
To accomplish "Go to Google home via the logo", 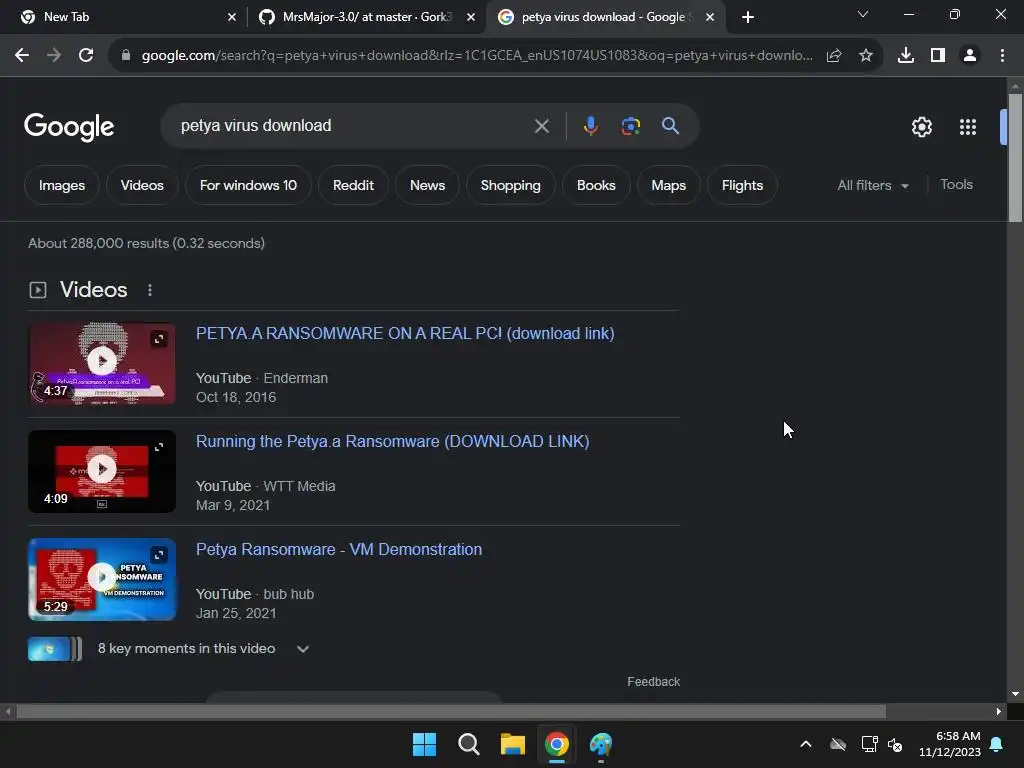I will point(69,126).
